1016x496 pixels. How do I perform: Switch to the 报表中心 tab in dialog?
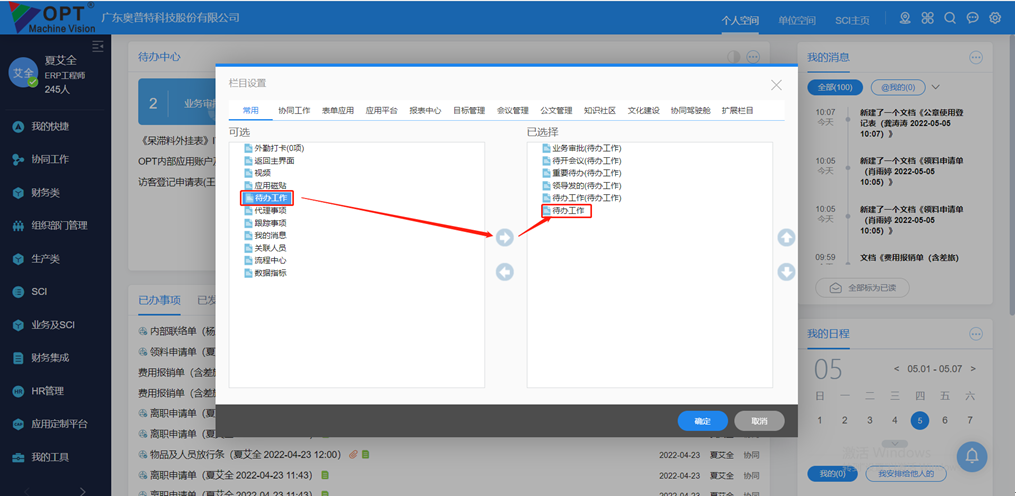pos(425,110)
